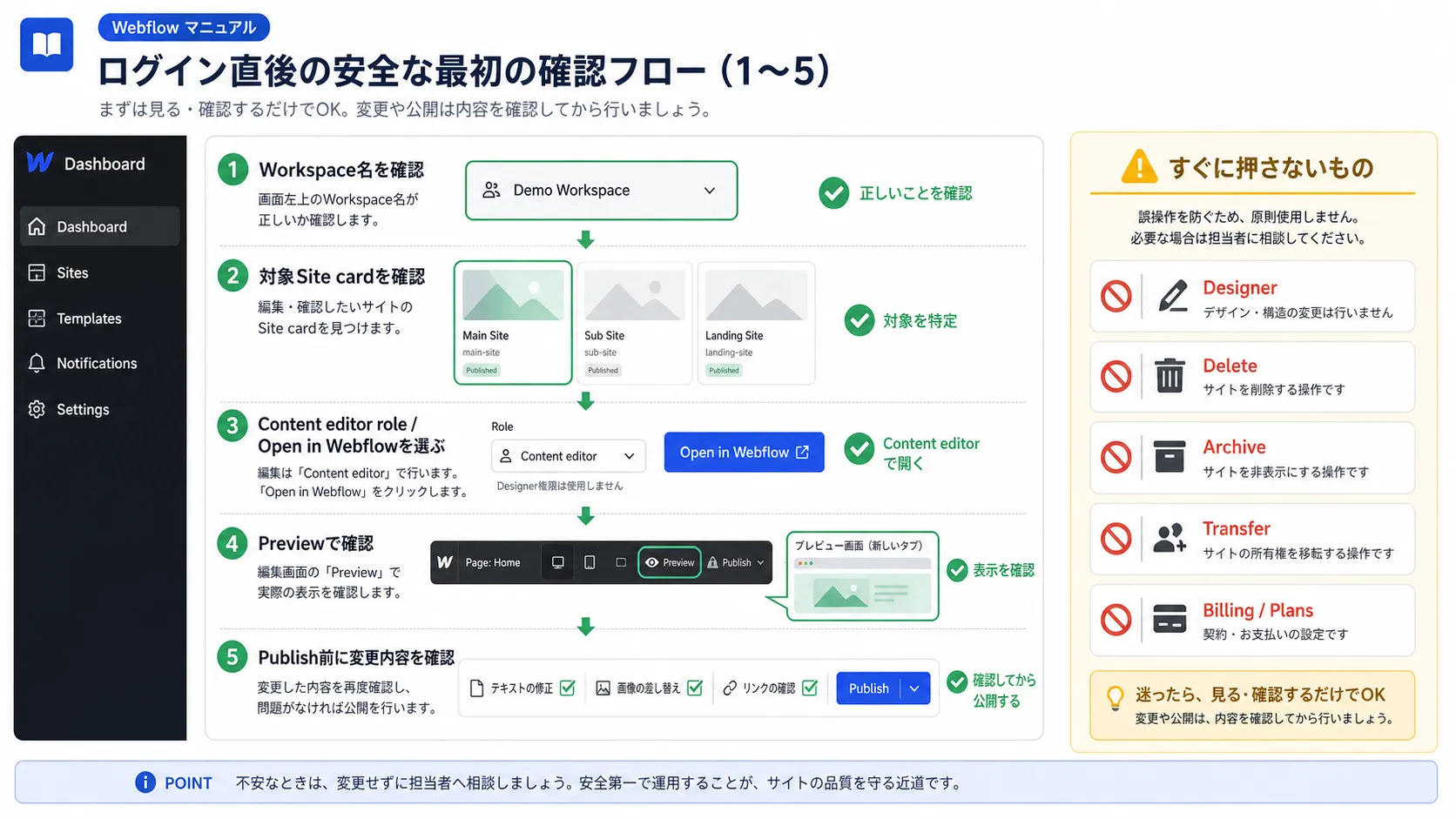Select the Main Site card thumbnail

point(513,295)
